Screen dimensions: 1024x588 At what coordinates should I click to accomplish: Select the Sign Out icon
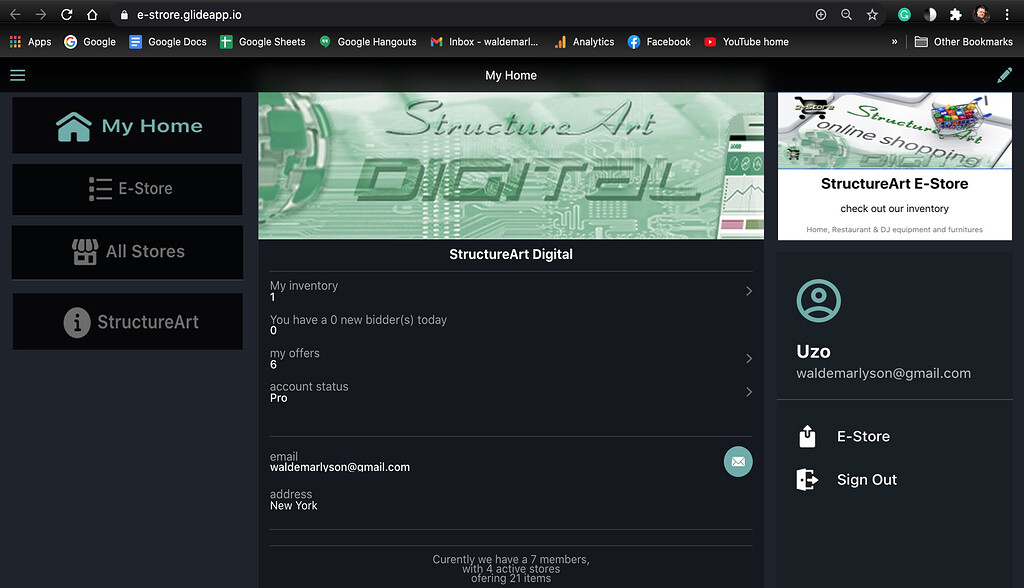(x=807, y=479)
